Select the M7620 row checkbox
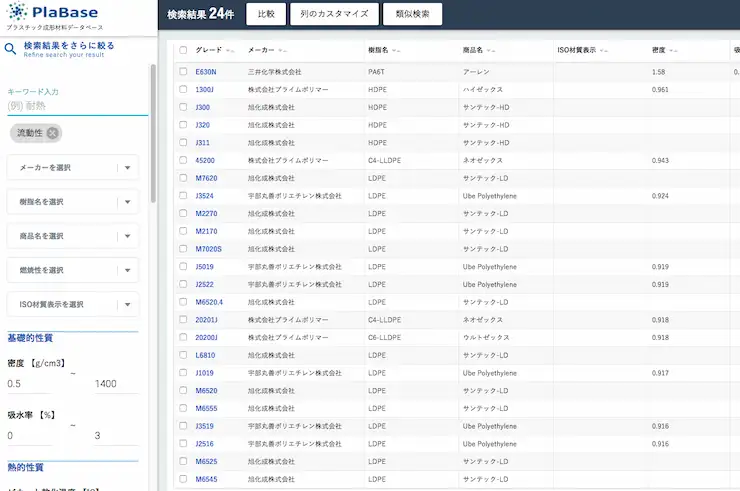This screenshot has width=740, height=491. (183, 178)
